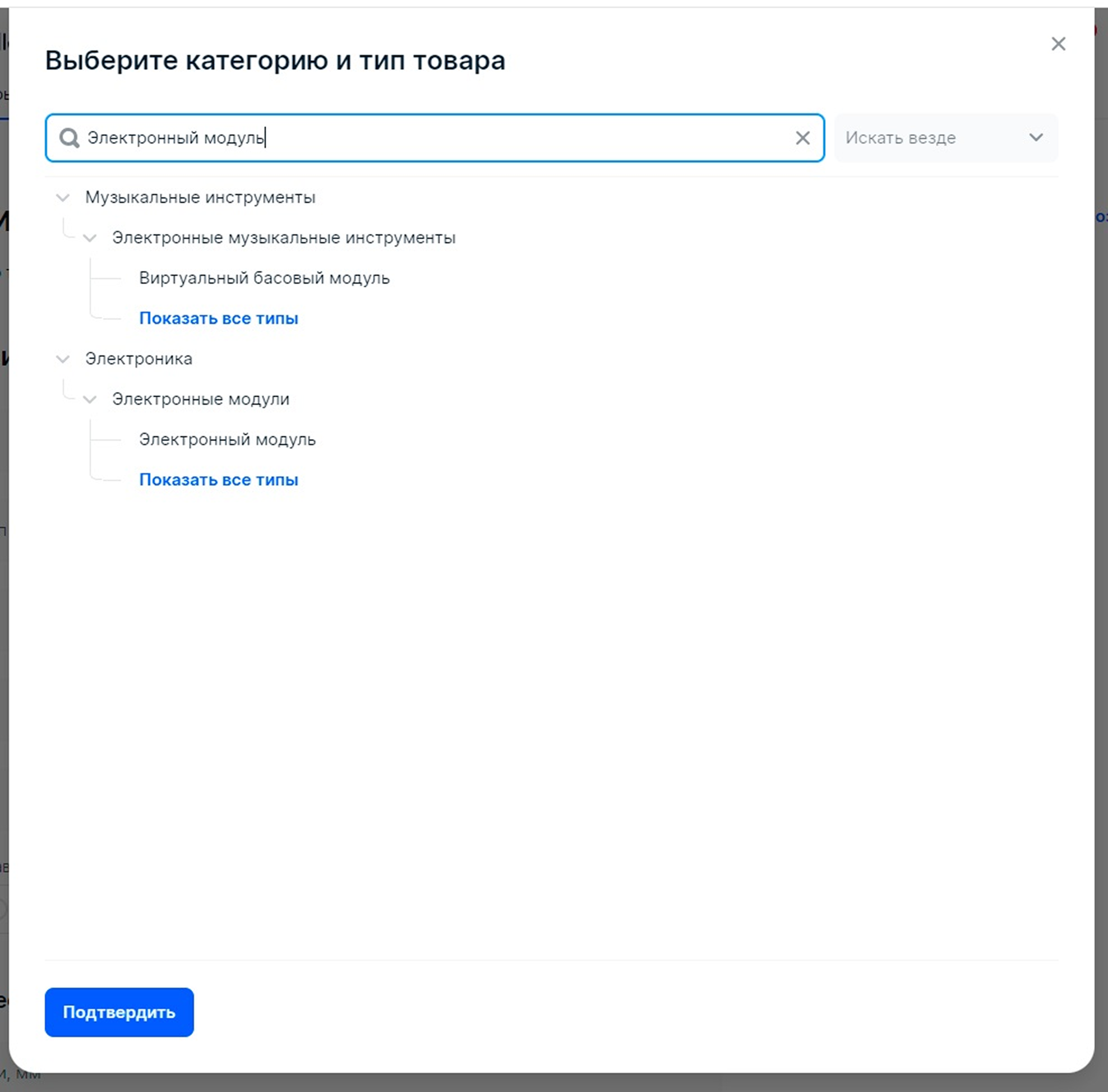This screenshot has height=1092, width=1108.
Task: Collapse 'Электронные музыкальные инструменты' chevron
Action: pos(90,238)
